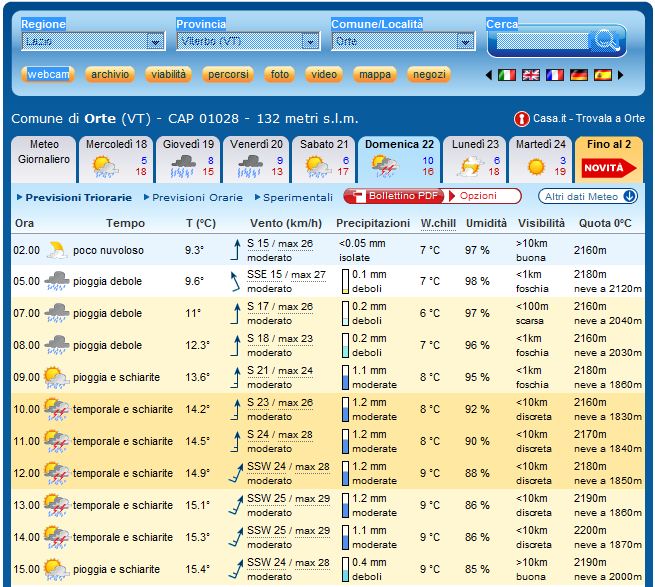Open the video button
This screenshot has width=655, height=587.
click(324, 74)
